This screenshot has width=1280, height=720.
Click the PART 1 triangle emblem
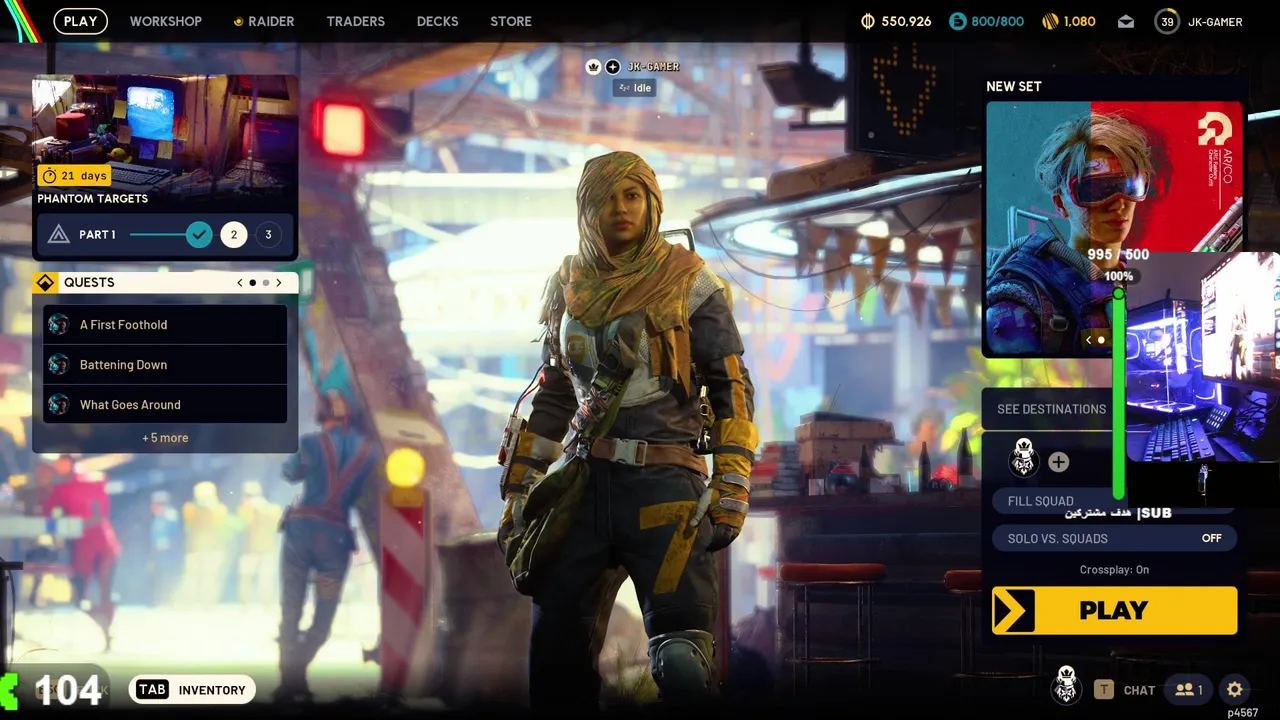(x=59, y=235)
